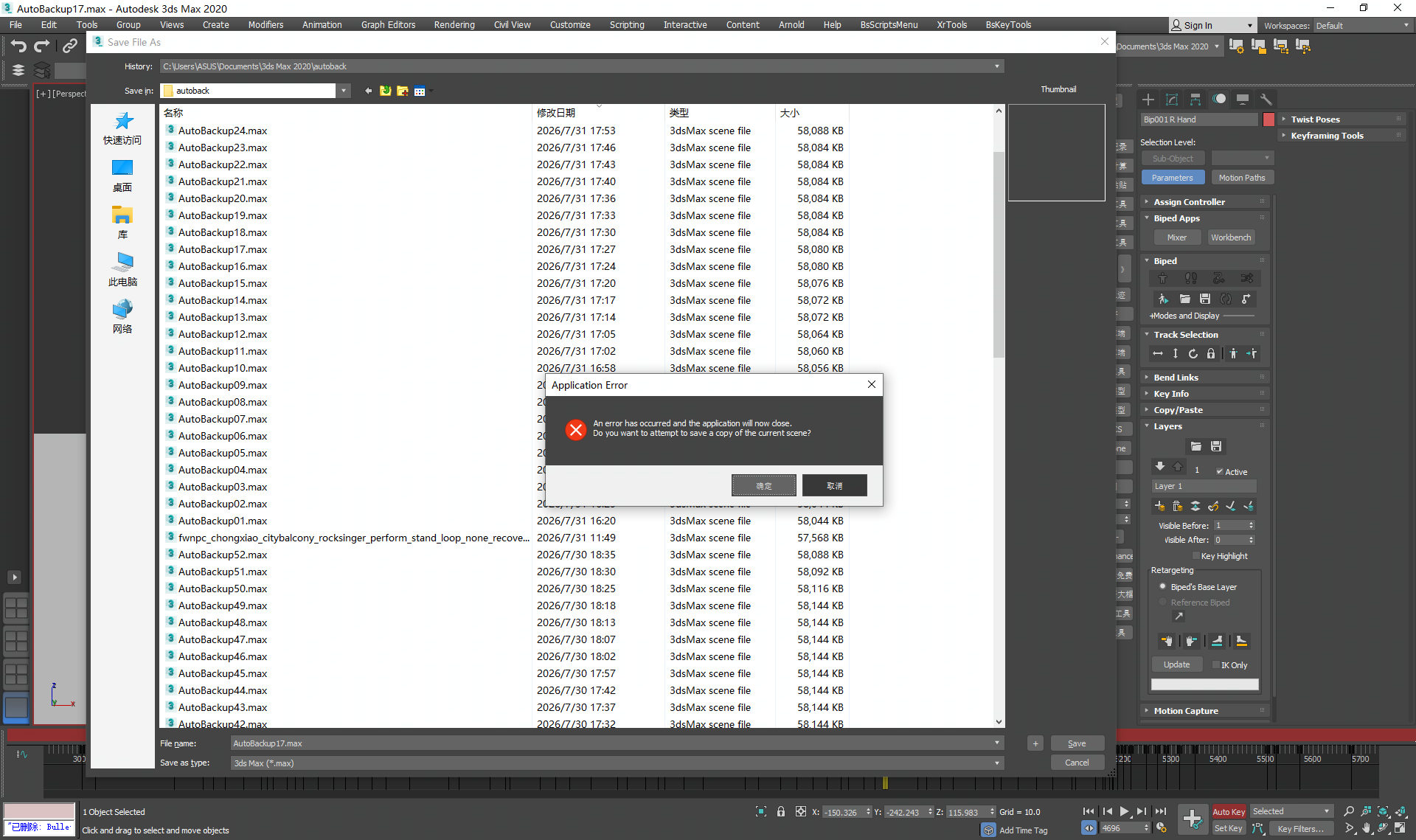Open the File name dropdown arrow
This screenshot has width=1416, height=840.
coord(997,743)
